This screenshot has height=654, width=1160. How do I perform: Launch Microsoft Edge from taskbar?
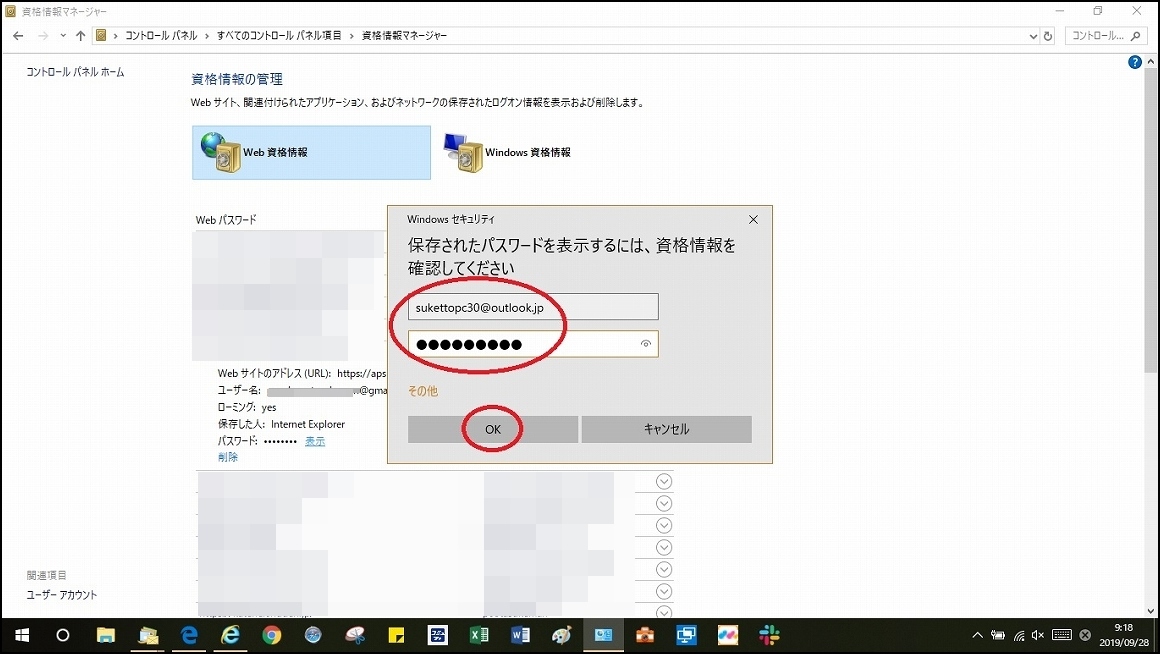[189, 636]
